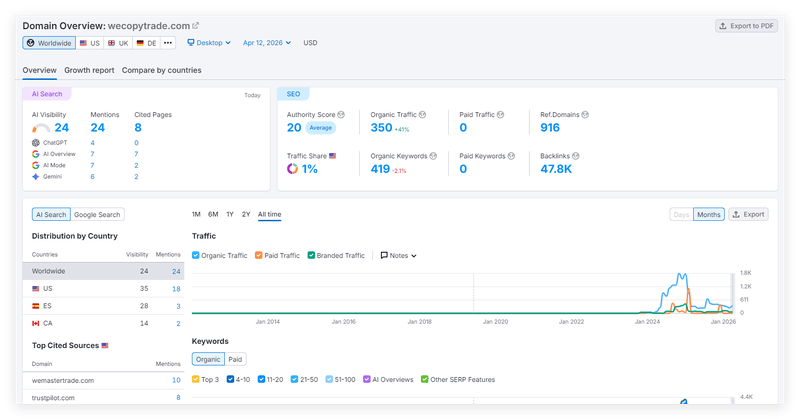
Task: Open Gemini mentions value 6
Action: [93, 177]
